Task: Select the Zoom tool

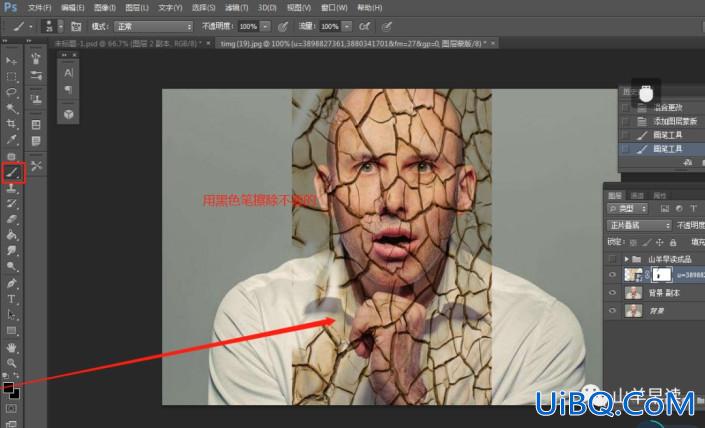Action: click(11, 363)
